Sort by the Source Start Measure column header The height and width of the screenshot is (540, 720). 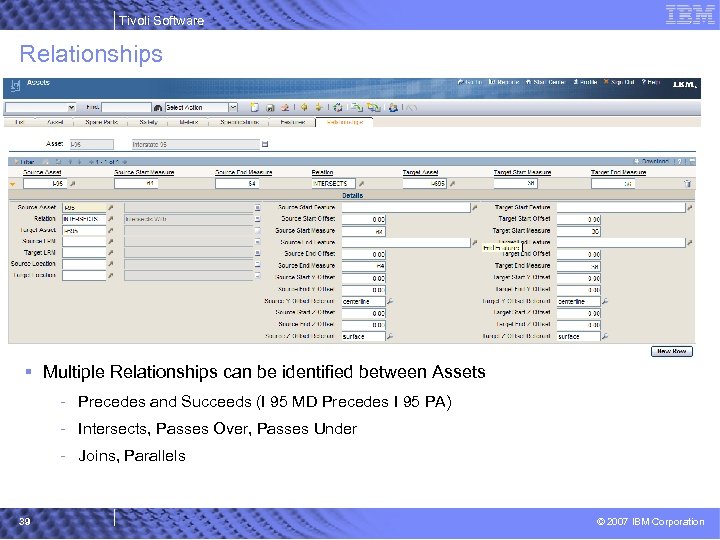coord(144,172)
